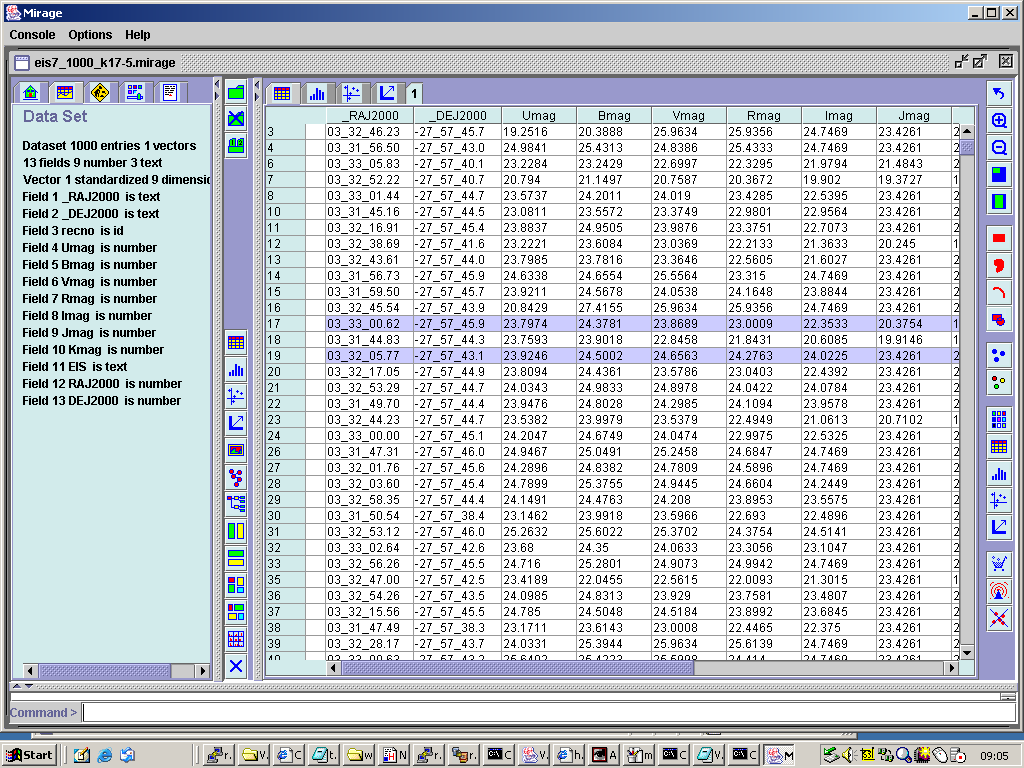Click the blue X icon at toolbar bottom

(x=236, y=666)
